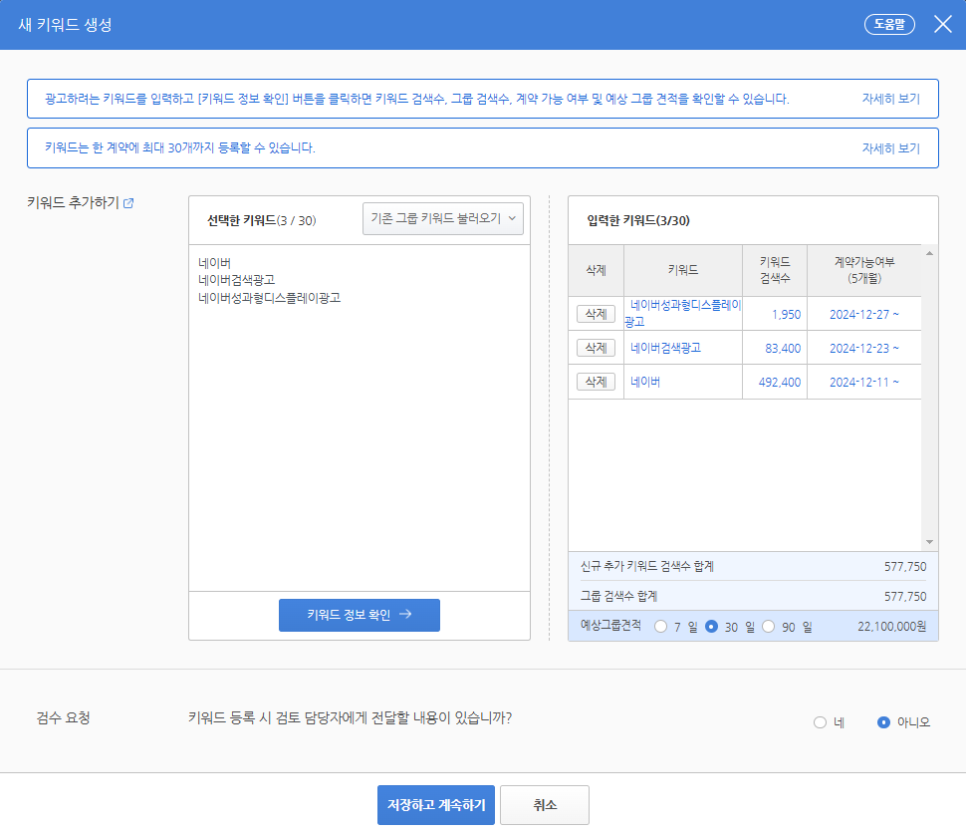
Task: Close the 새 키워드 생성 dialog
Action: [943, 25]
